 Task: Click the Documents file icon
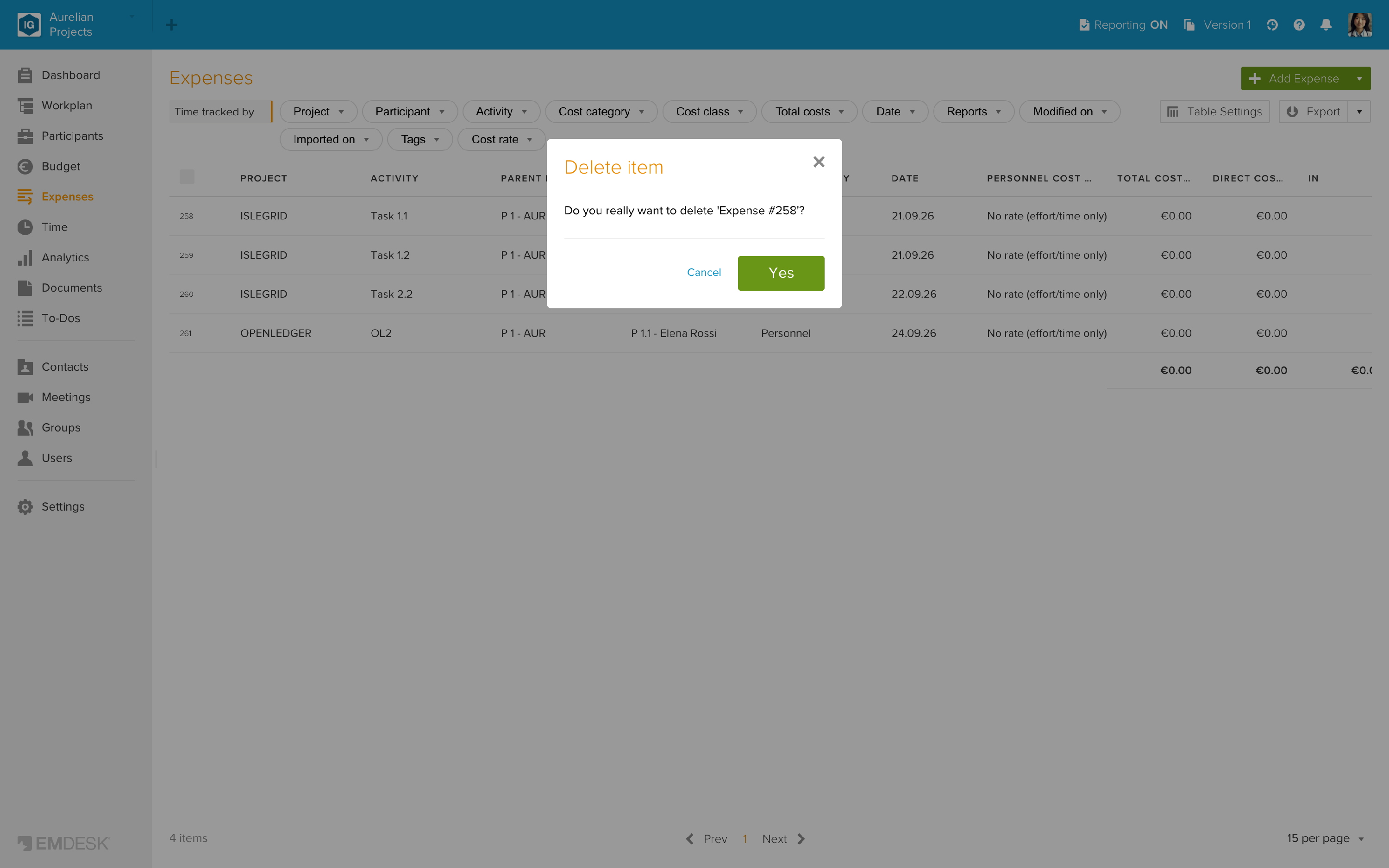pos(25,288)
